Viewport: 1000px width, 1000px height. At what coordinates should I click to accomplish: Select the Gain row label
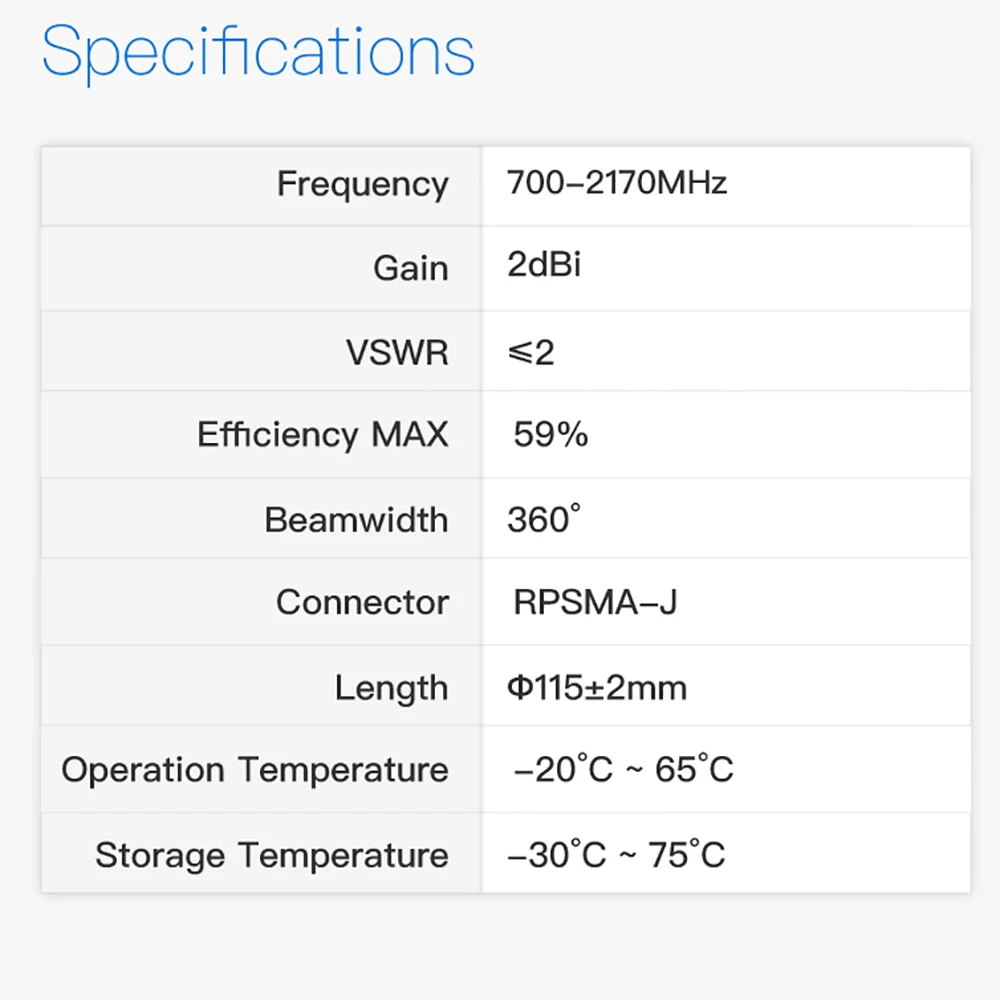[410, 268]
